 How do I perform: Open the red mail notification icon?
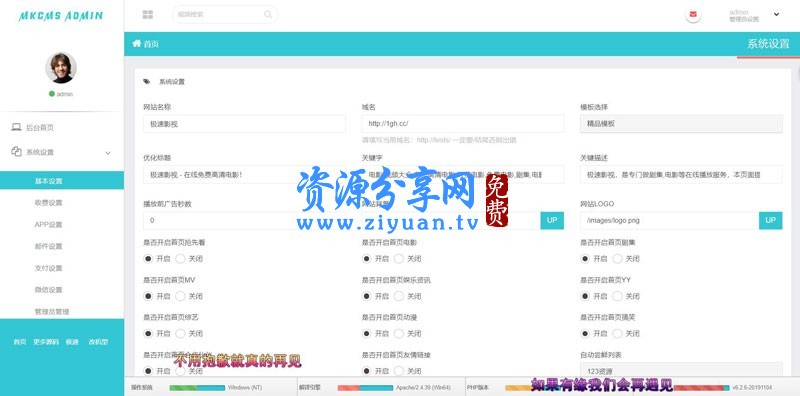coord(693,14)
